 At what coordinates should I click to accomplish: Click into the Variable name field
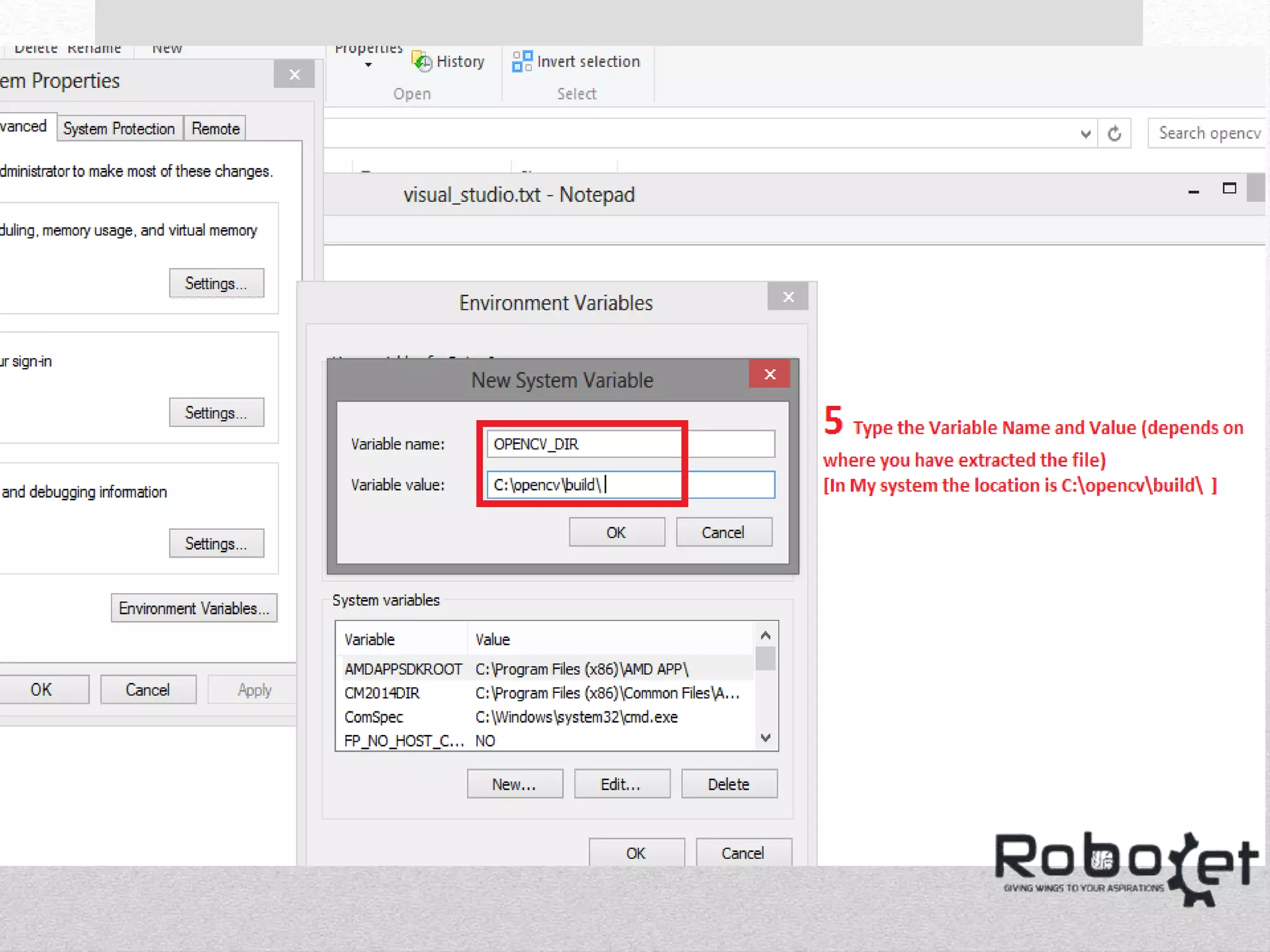click(630, 444)
